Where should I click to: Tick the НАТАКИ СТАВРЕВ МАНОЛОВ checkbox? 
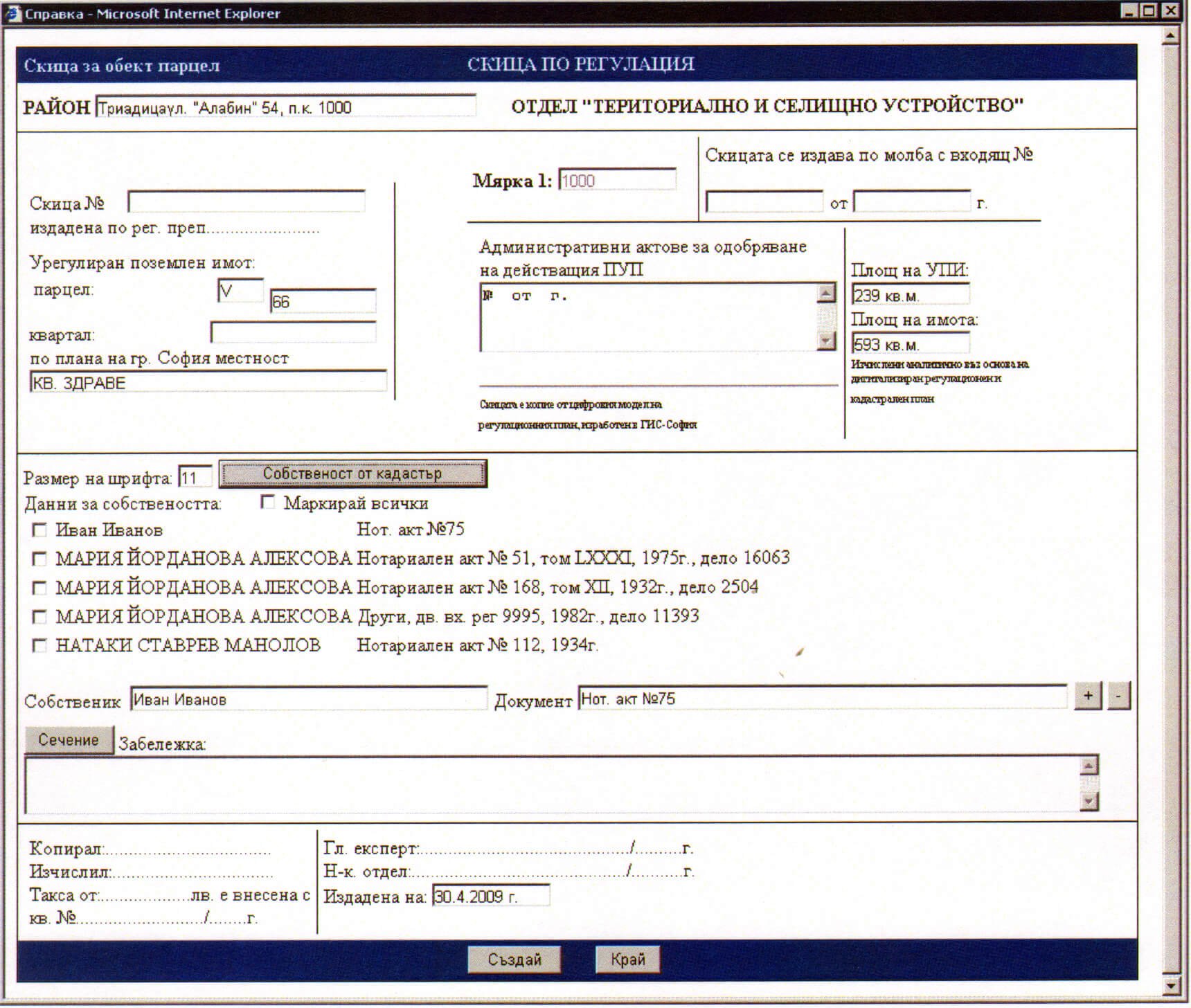[39, 645]
